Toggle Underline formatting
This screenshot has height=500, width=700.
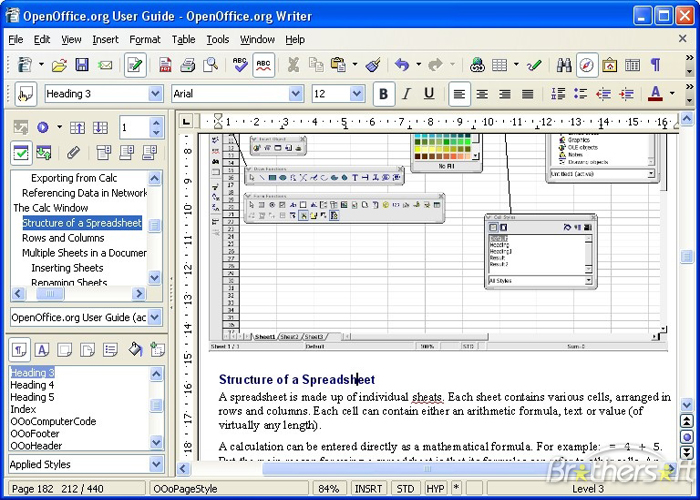[x=429, y=94]
